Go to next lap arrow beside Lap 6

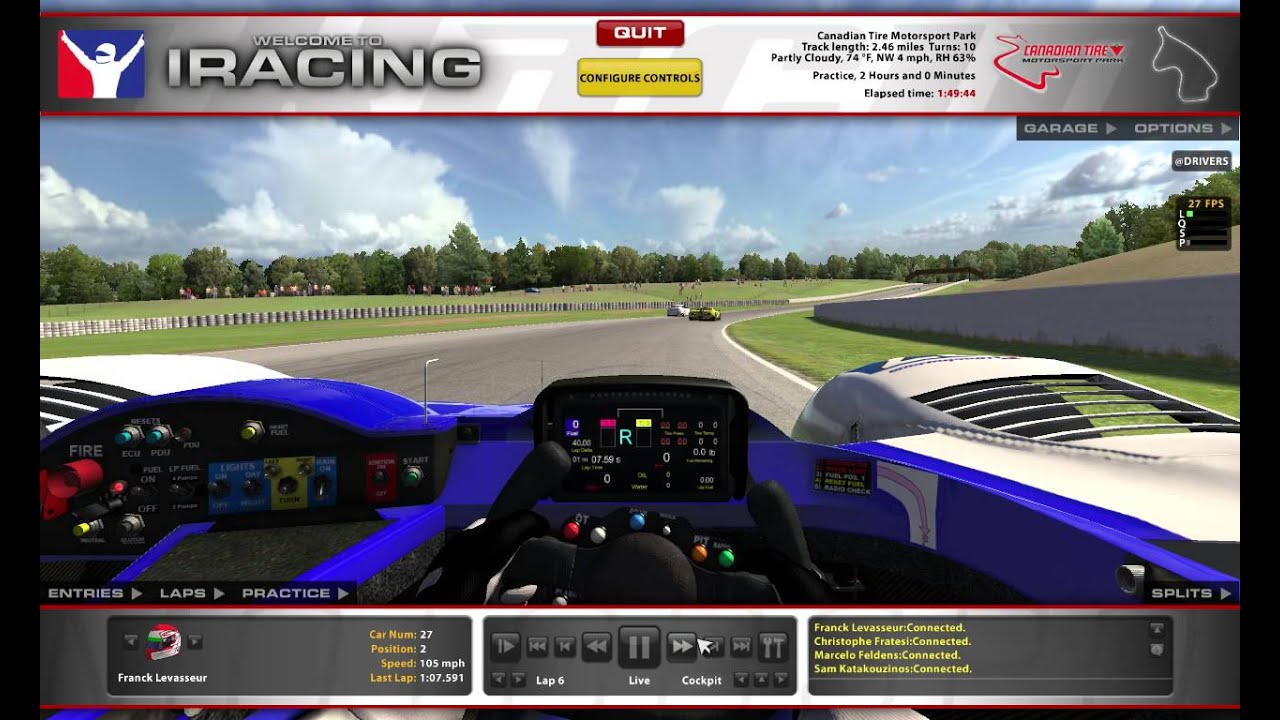(x=518, y=680)
